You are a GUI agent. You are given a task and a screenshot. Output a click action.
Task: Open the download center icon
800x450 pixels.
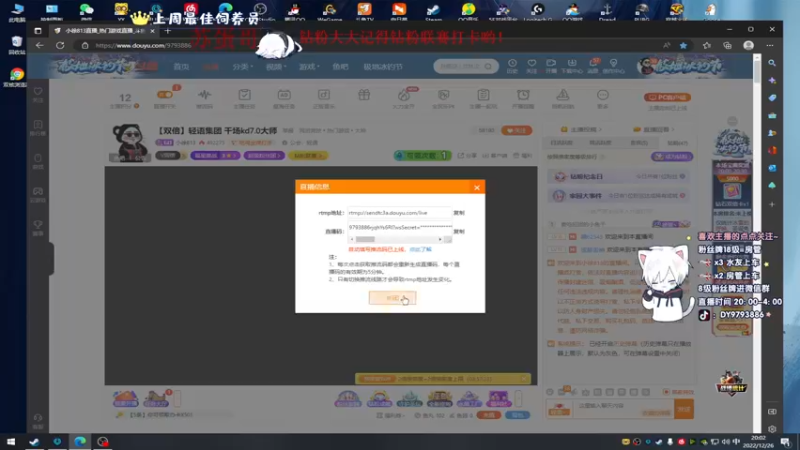(x=571, y=66)
